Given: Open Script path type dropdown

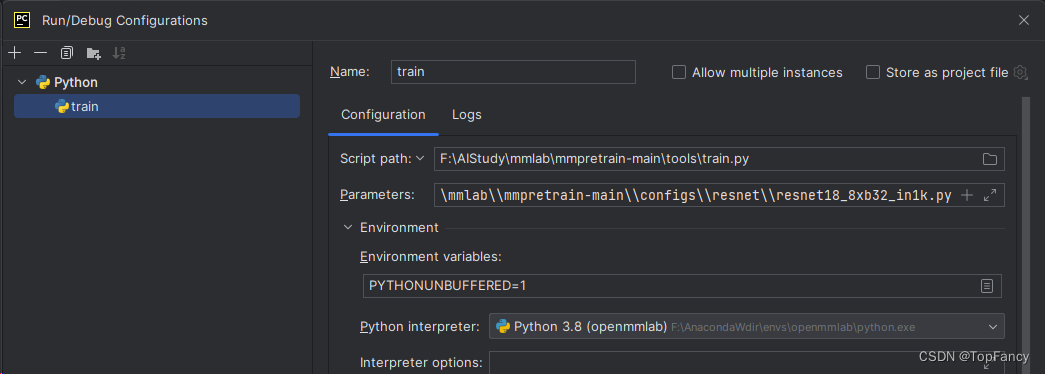Looking at the screenshot, I should 420,159.
